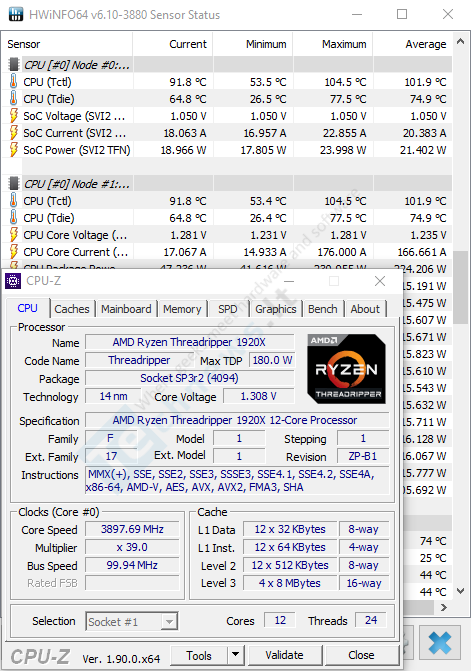Switch to the Bench tab
Image resolution: width=471 pixels, height=671 pixels.
(x=323, y=309)
